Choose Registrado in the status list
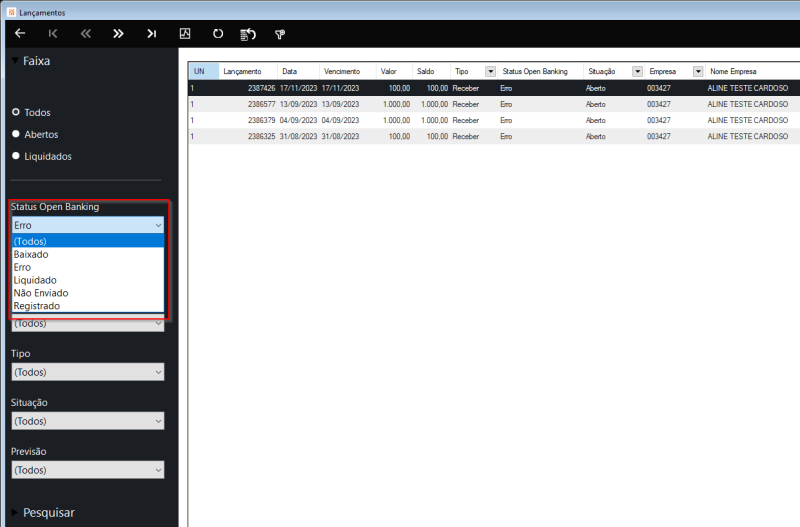800x527 pixels. pos(88,306)
